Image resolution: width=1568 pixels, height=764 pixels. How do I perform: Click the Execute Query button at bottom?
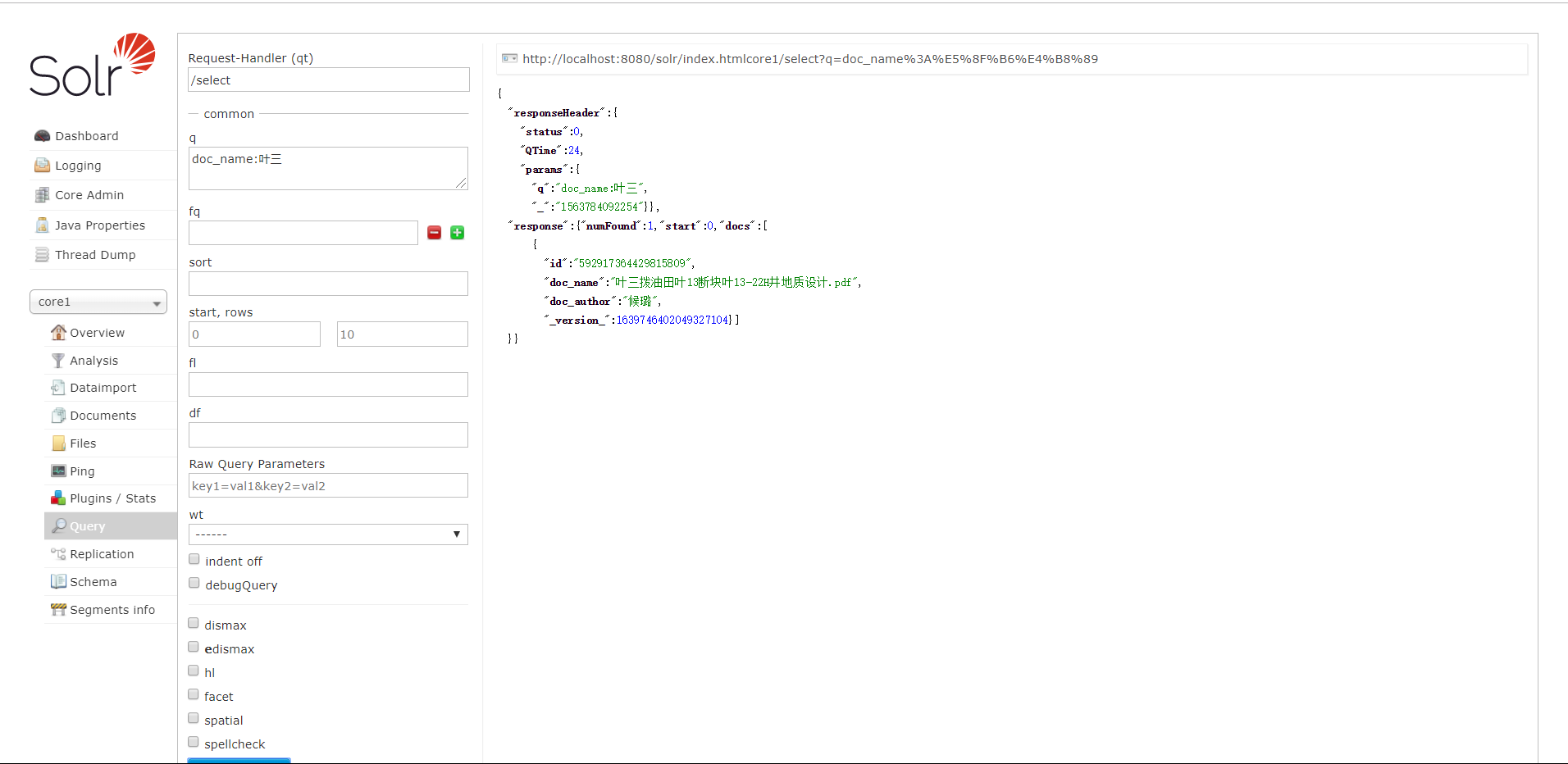[239, 761]
